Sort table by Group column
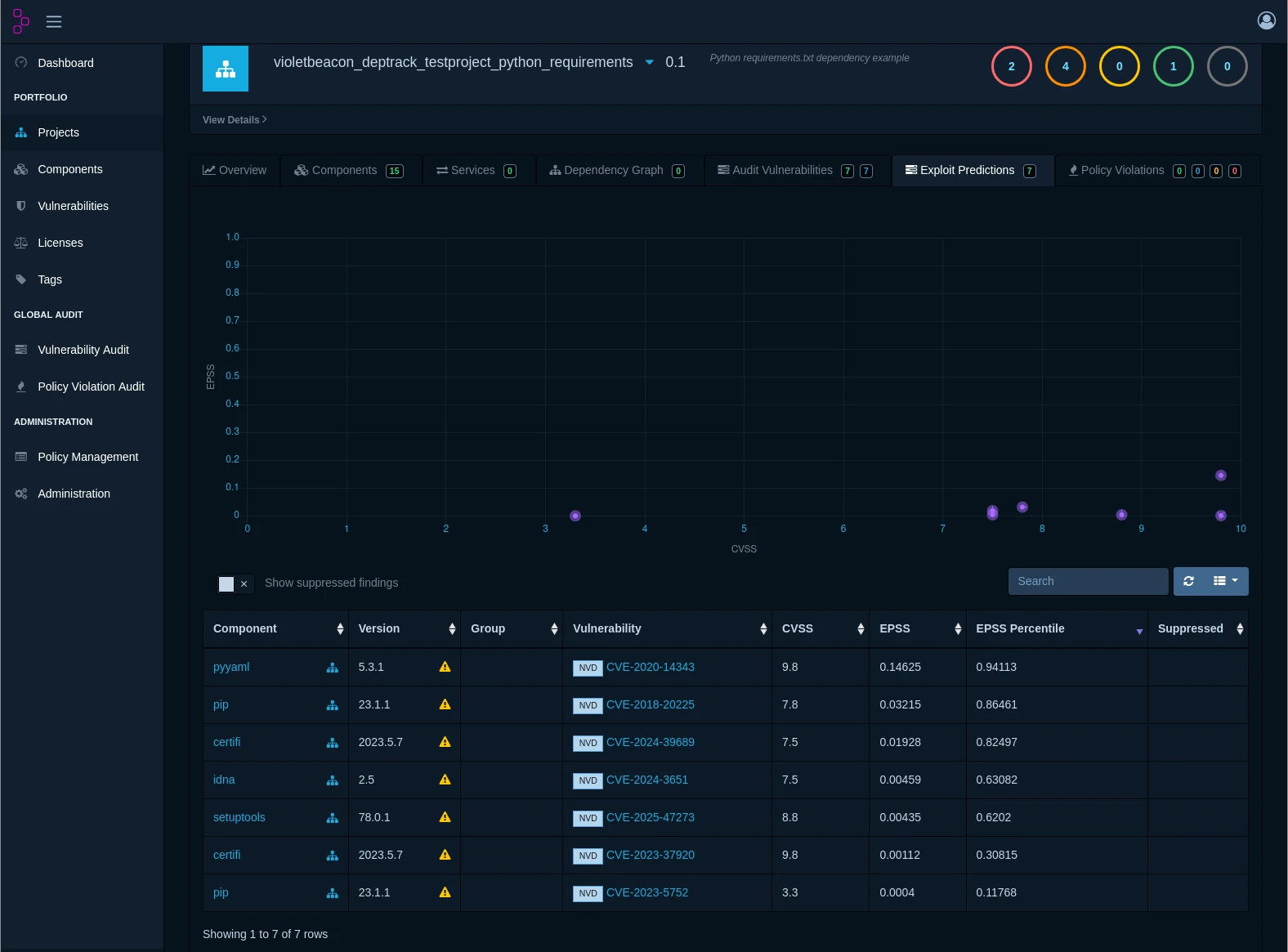Screen dimensions: 1288x952 click(x=512, y=628)
